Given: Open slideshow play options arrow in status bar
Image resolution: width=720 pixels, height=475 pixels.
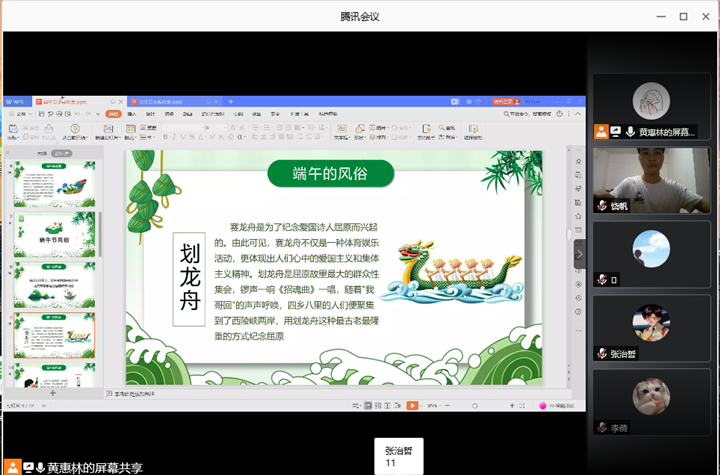Looking at the screenshot, I should [x=422, y=406].
